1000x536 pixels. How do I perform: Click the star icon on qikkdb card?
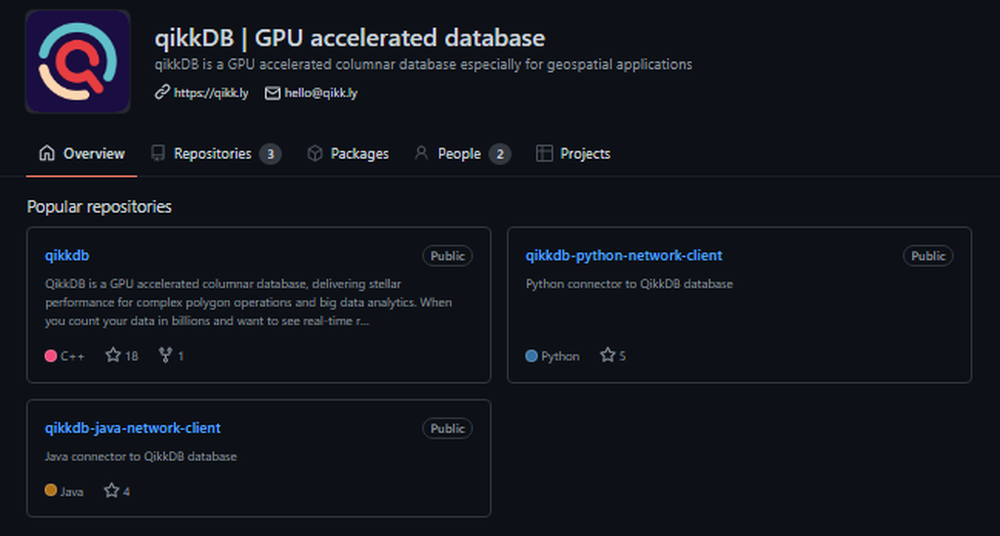(x=113, y=355)
